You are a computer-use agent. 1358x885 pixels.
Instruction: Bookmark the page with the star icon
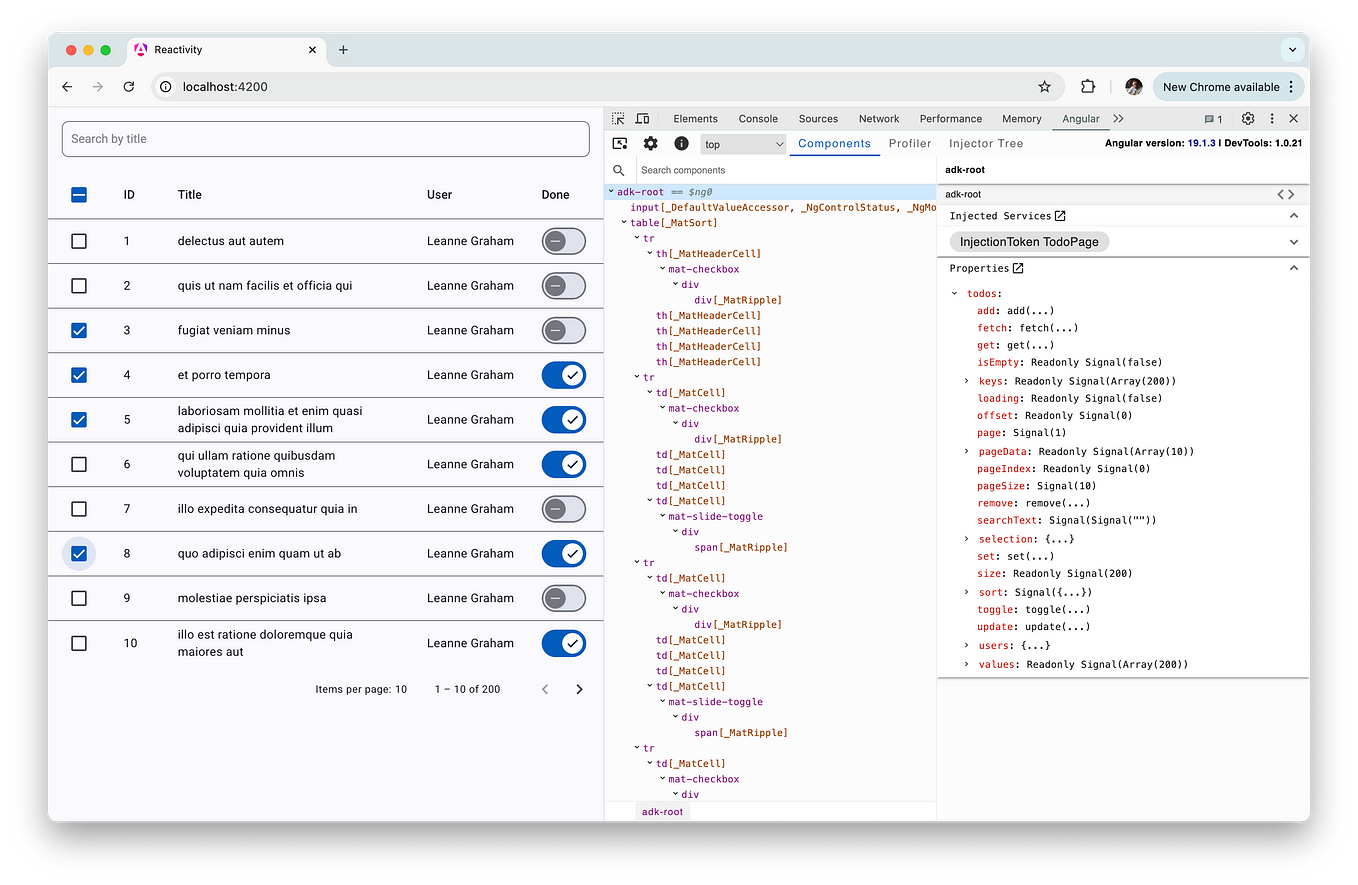pyautogui.click(x=1044, y=87)
